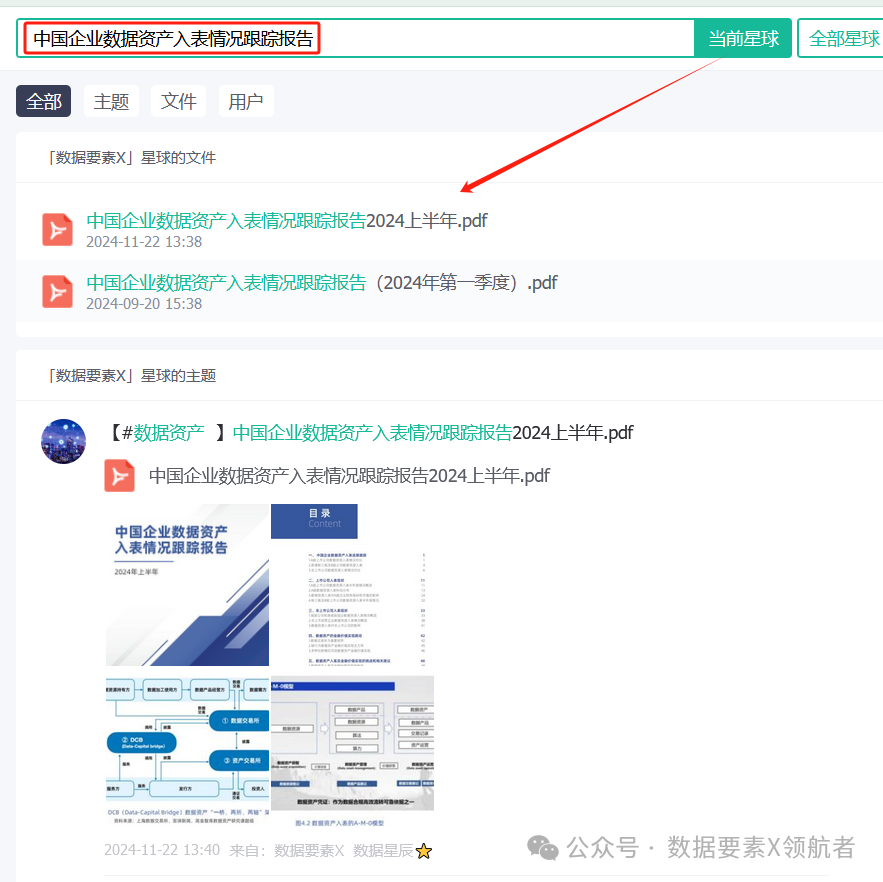Image resolution: width=883 pixels, height=882 pixels.
Task: Switch to the 用户 tab
Action: click(246, 101)
